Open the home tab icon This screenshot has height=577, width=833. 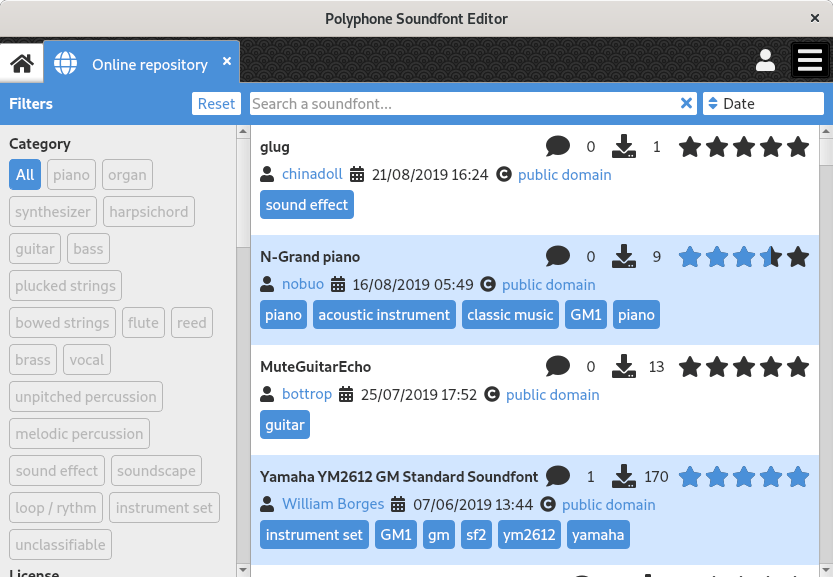tap(21, 61)
